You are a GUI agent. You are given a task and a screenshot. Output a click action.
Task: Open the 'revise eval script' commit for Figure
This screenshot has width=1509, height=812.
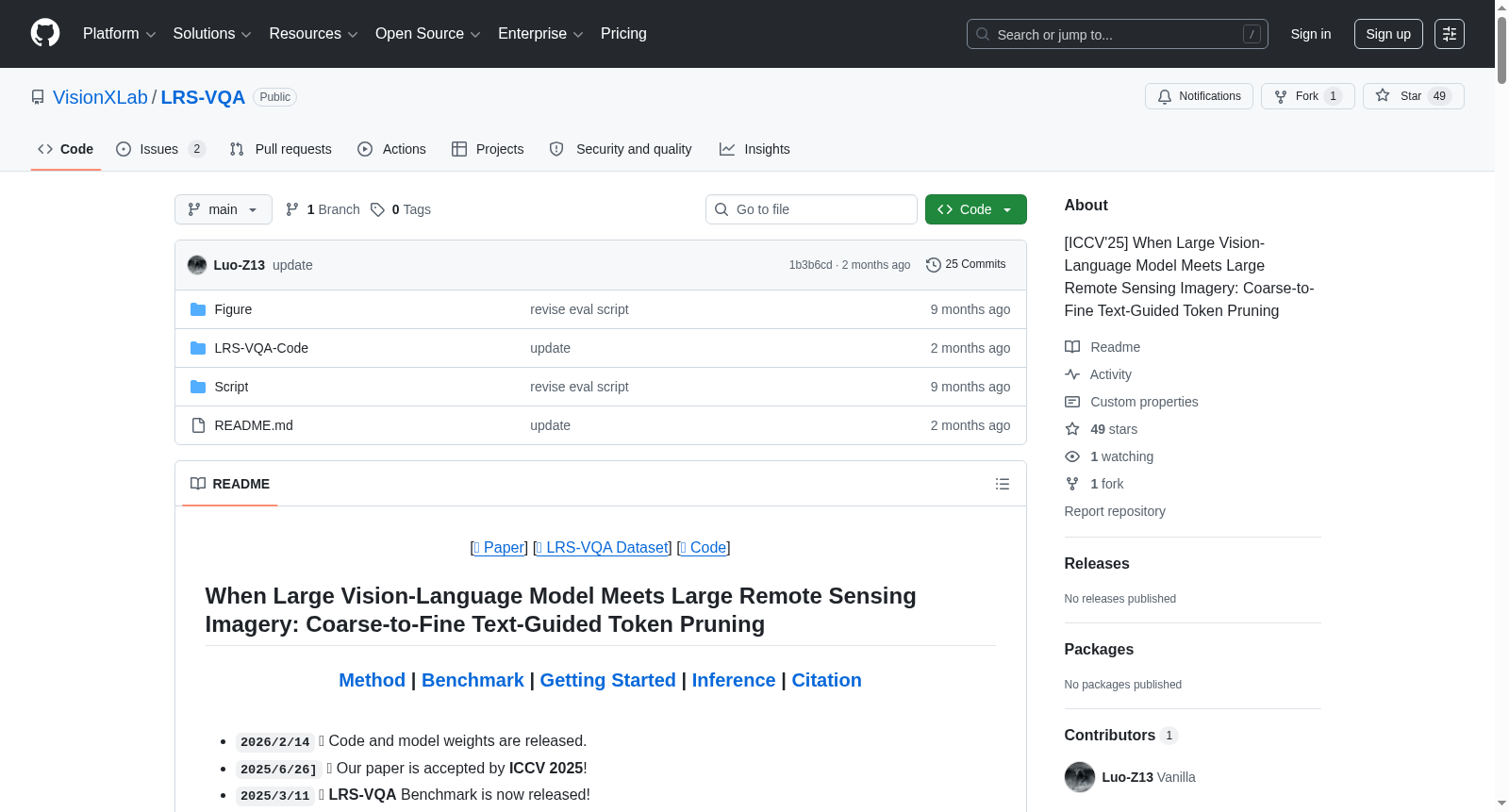click(579, 309)
